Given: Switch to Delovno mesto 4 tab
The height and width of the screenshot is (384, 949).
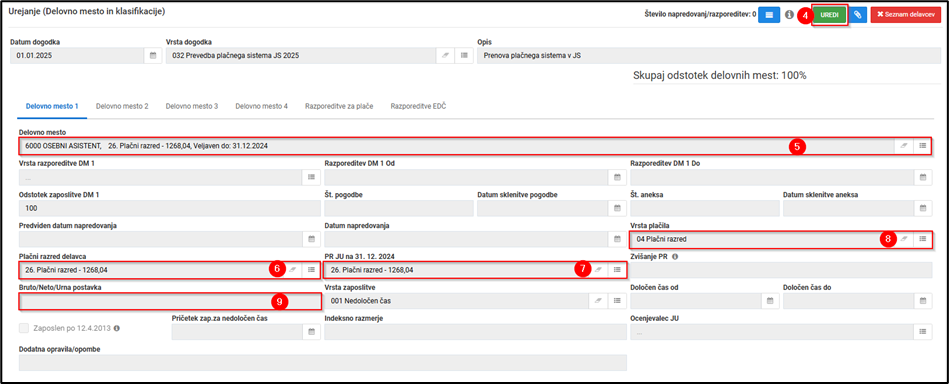Looking at the screenshot, I should tap(261, 106).
